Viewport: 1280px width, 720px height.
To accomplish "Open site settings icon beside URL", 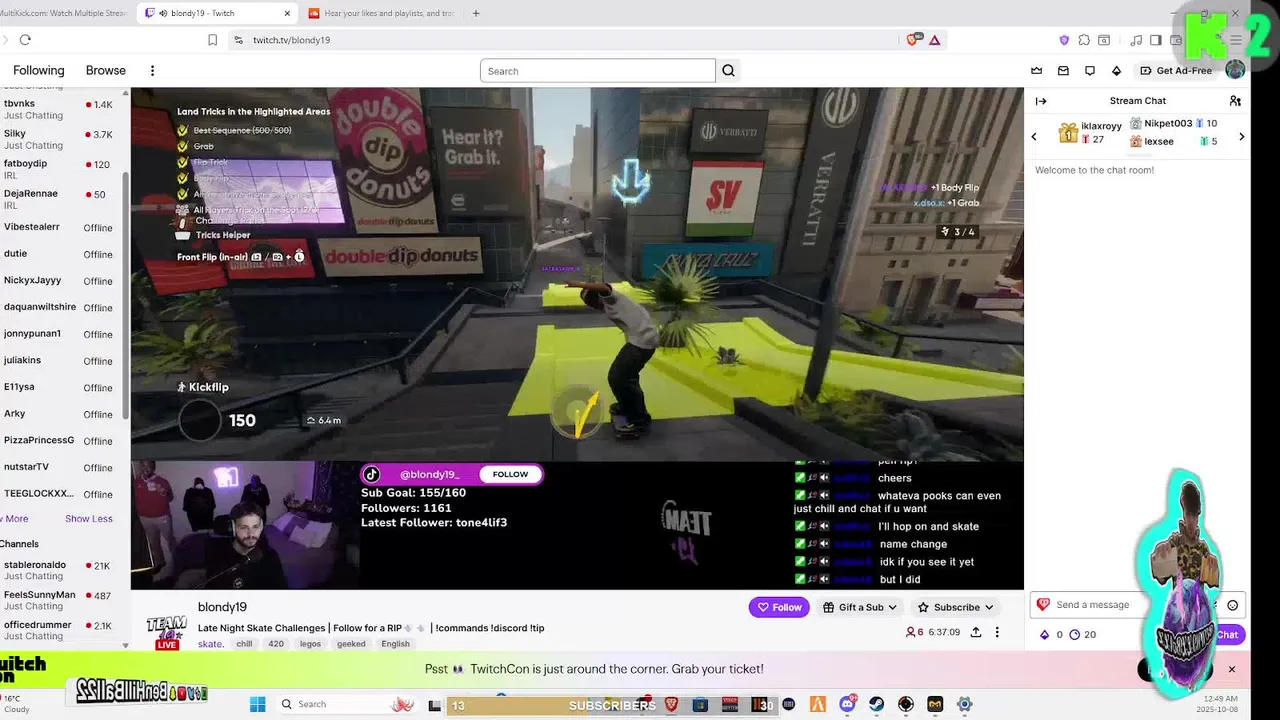I will pyautogui.click(x=238, y=40).
